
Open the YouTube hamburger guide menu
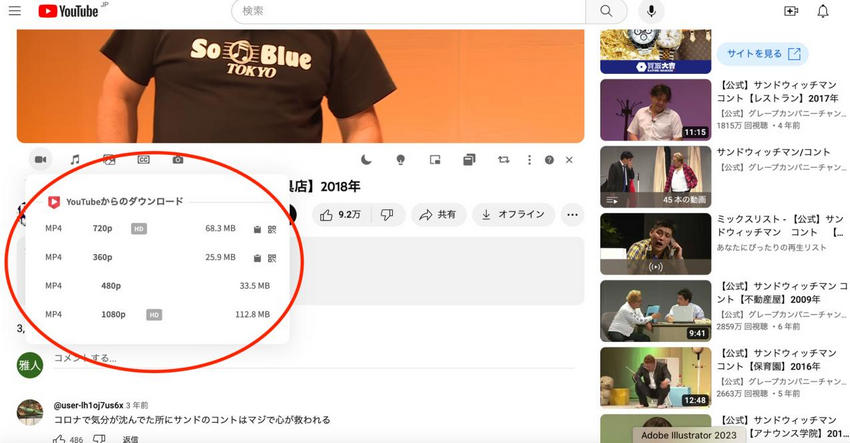15,11
